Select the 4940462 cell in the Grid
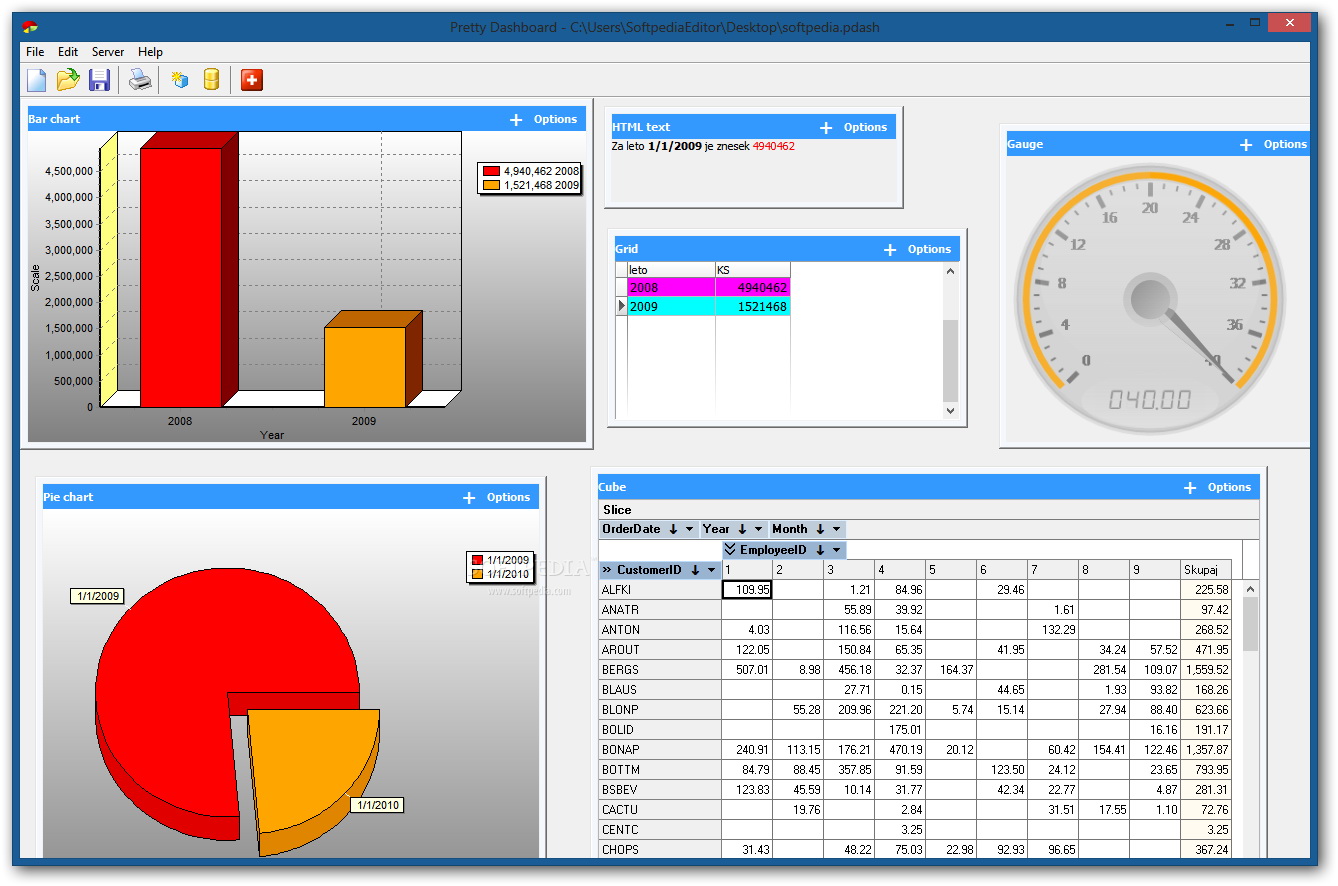Viewport: 1338px width, 886px height. (753, 288)
